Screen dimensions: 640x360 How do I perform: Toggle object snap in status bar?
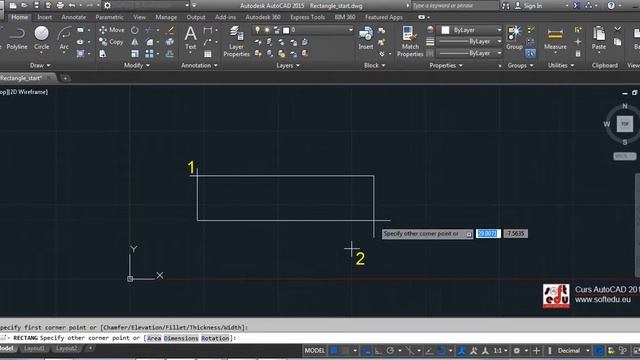coord(441,351)
